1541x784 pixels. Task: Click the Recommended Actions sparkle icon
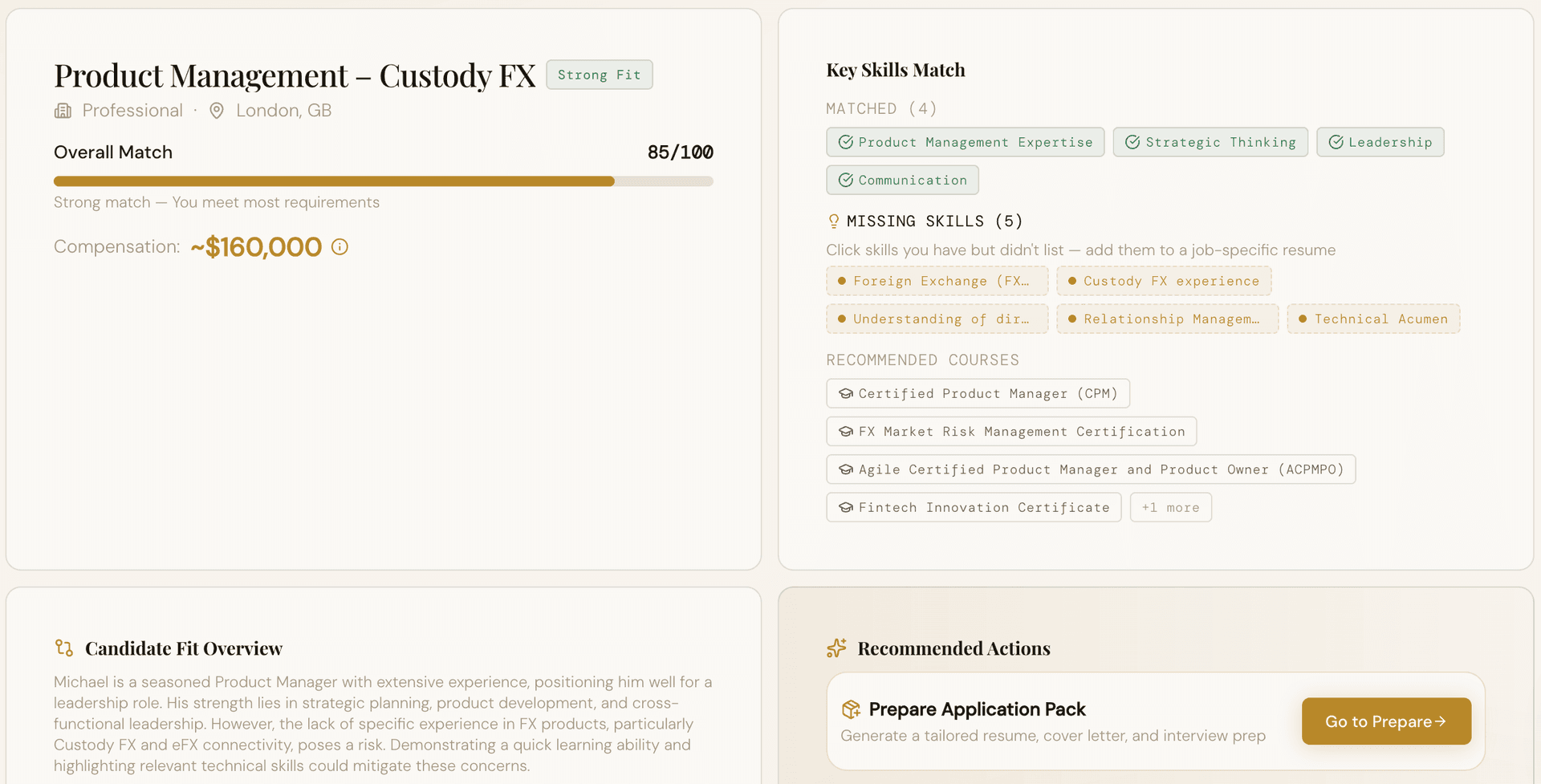click(x=836, y=648)
